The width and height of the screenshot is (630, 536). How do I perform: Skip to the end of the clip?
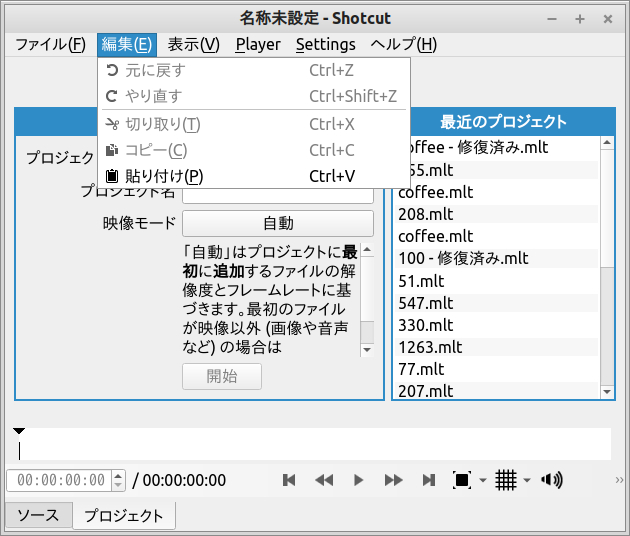(429, 480)
